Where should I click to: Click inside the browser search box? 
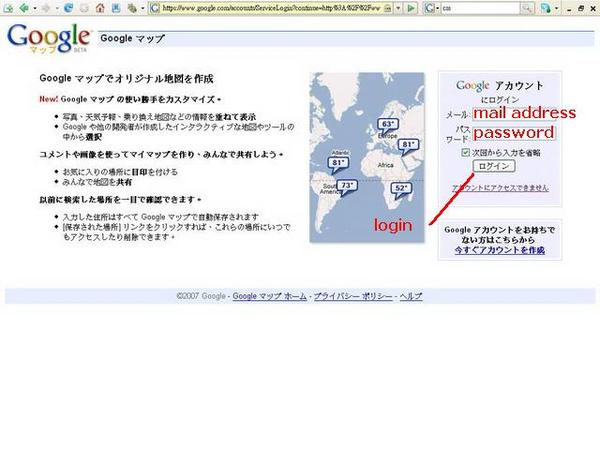pyautogui.click(x=480, y=8)
